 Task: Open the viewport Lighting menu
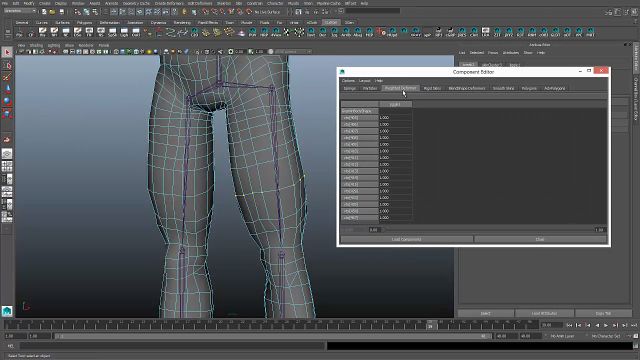coord(53,45)
